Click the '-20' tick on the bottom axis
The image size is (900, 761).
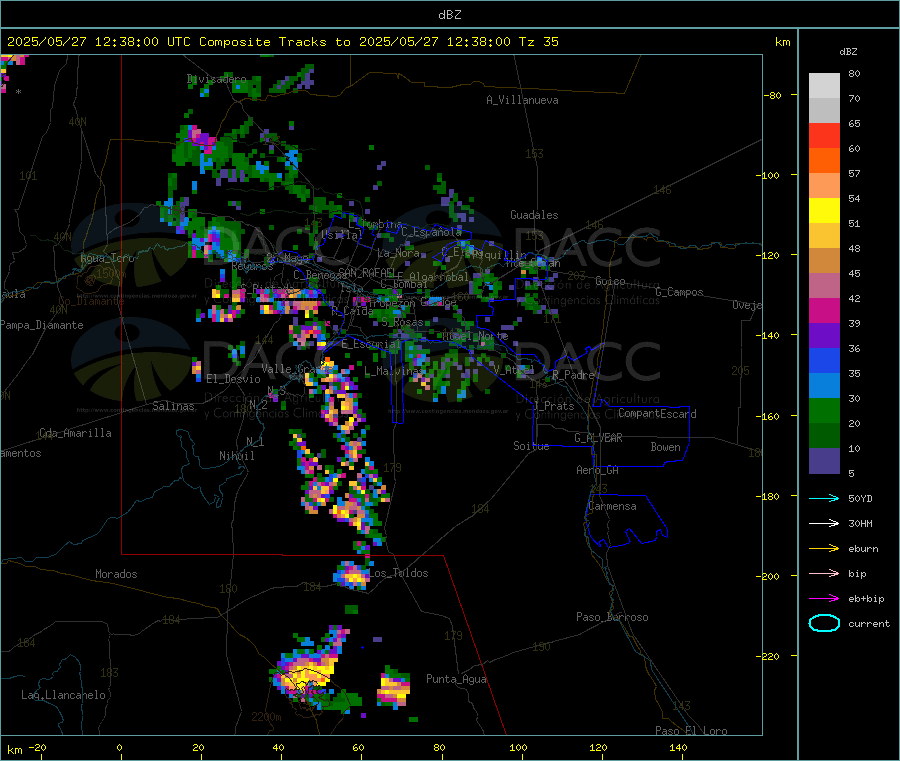click(38, 747)
